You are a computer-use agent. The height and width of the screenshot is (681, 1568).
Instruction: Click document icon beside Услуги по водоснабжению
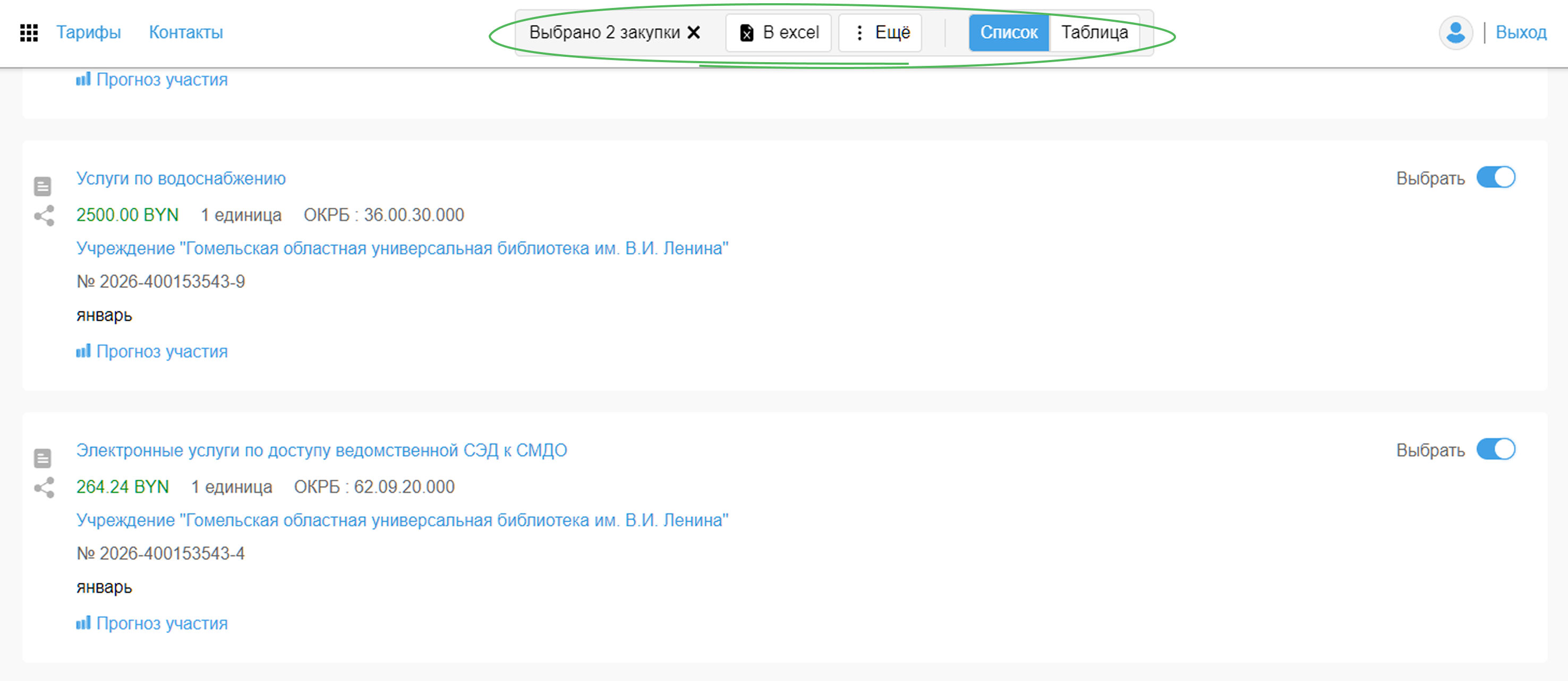tap(42, 186)
